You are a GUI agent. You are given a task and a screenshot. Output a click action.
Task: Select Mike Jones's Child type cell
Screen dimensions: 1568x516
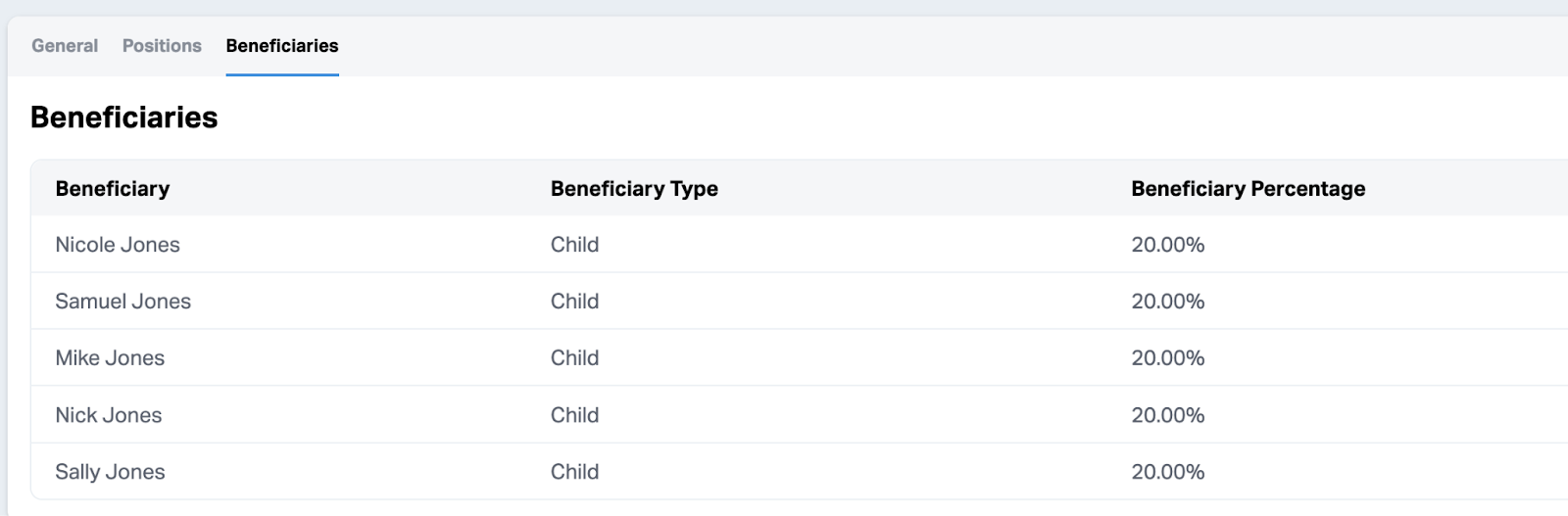pos(574,358)
